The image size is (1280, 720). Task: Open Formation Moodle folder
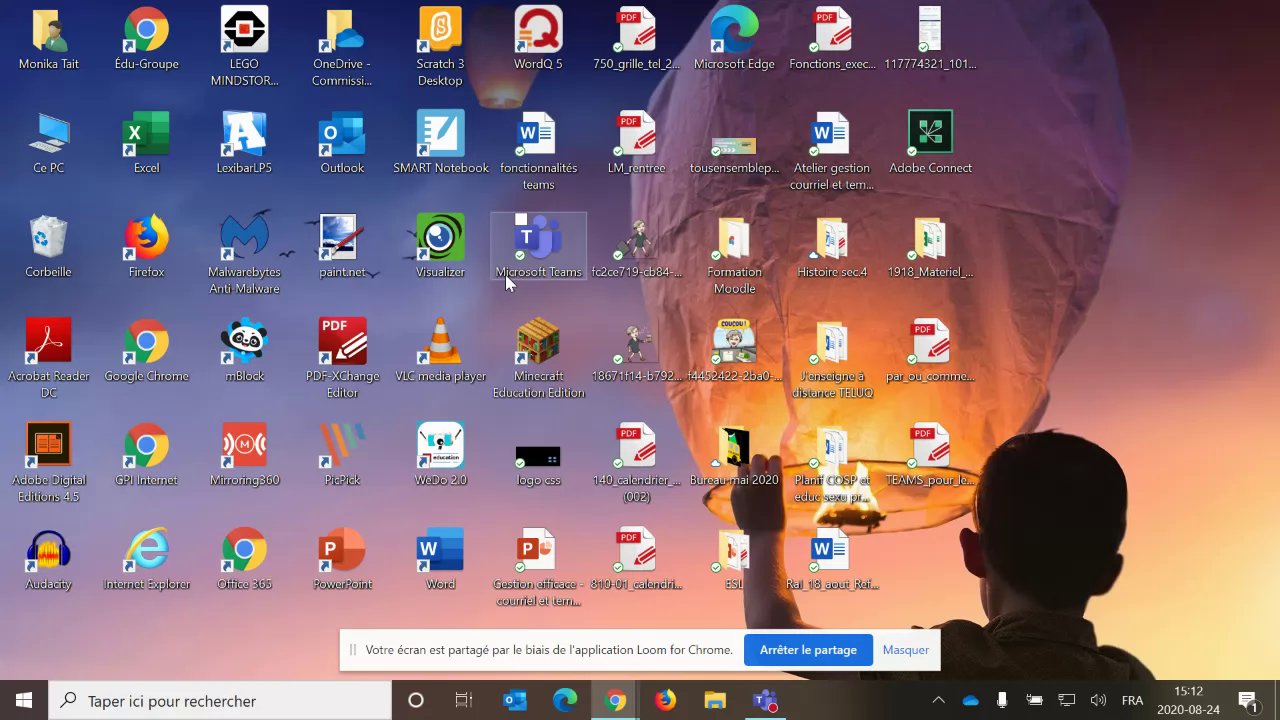[x=734, y=255]
